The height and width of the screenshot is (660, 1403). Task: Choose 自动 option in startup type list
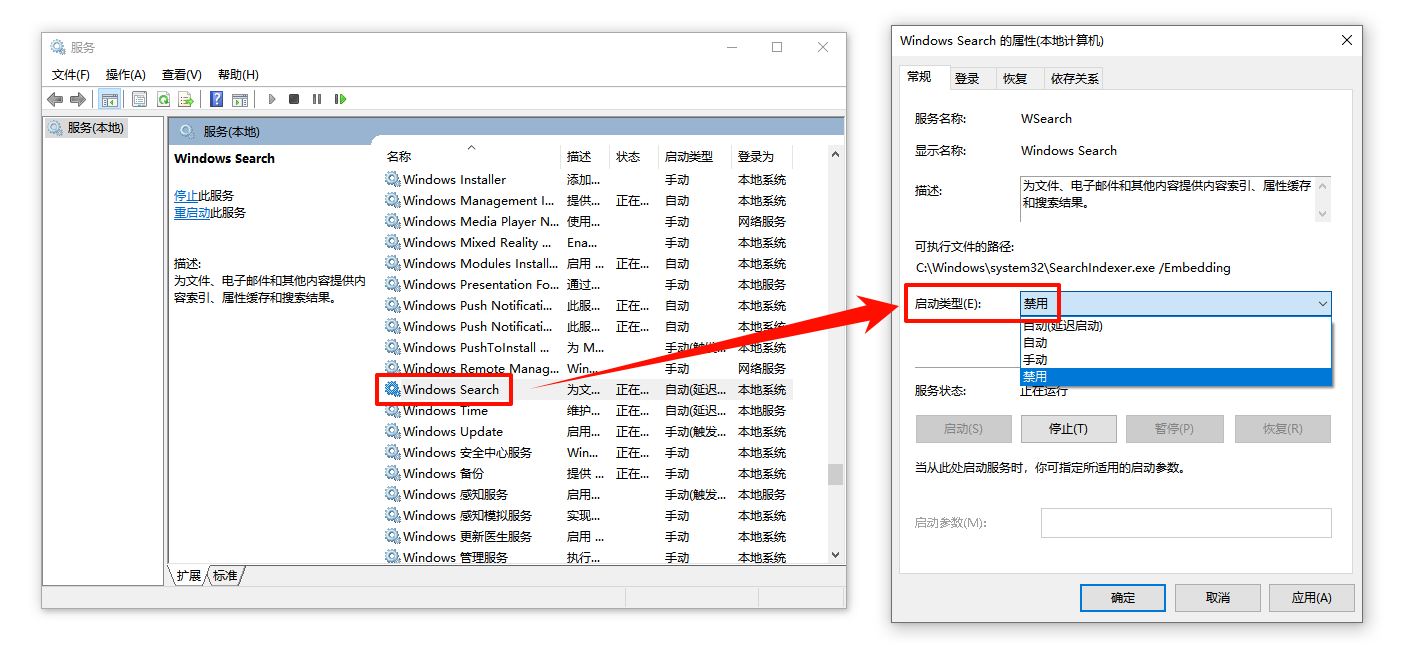click(1176, 343)
